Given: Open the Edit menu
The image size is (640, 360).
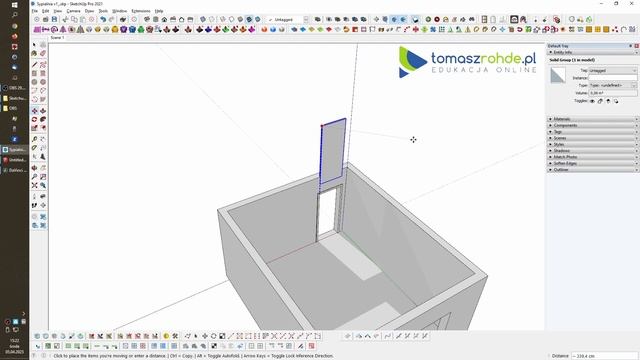Looking at the screenshot, I should click(45, 11).
